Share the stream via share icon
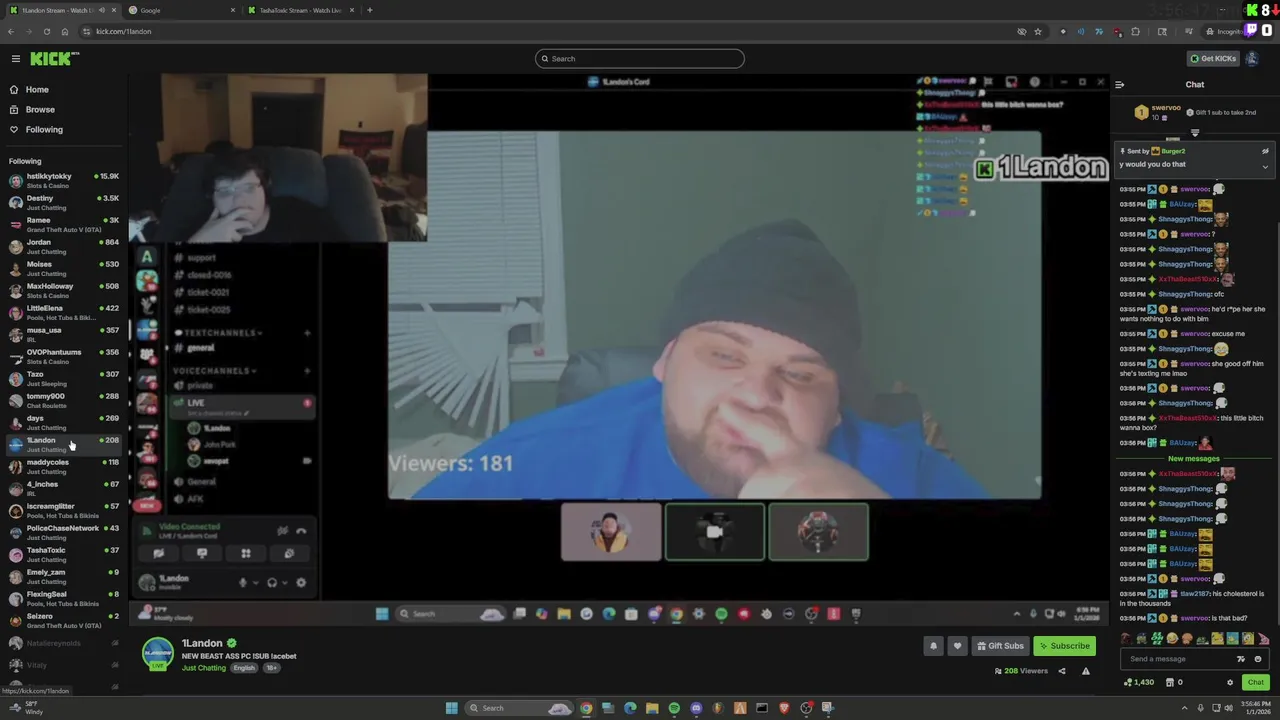The width and height of the screenshot is (1280, 720). 1062,671
